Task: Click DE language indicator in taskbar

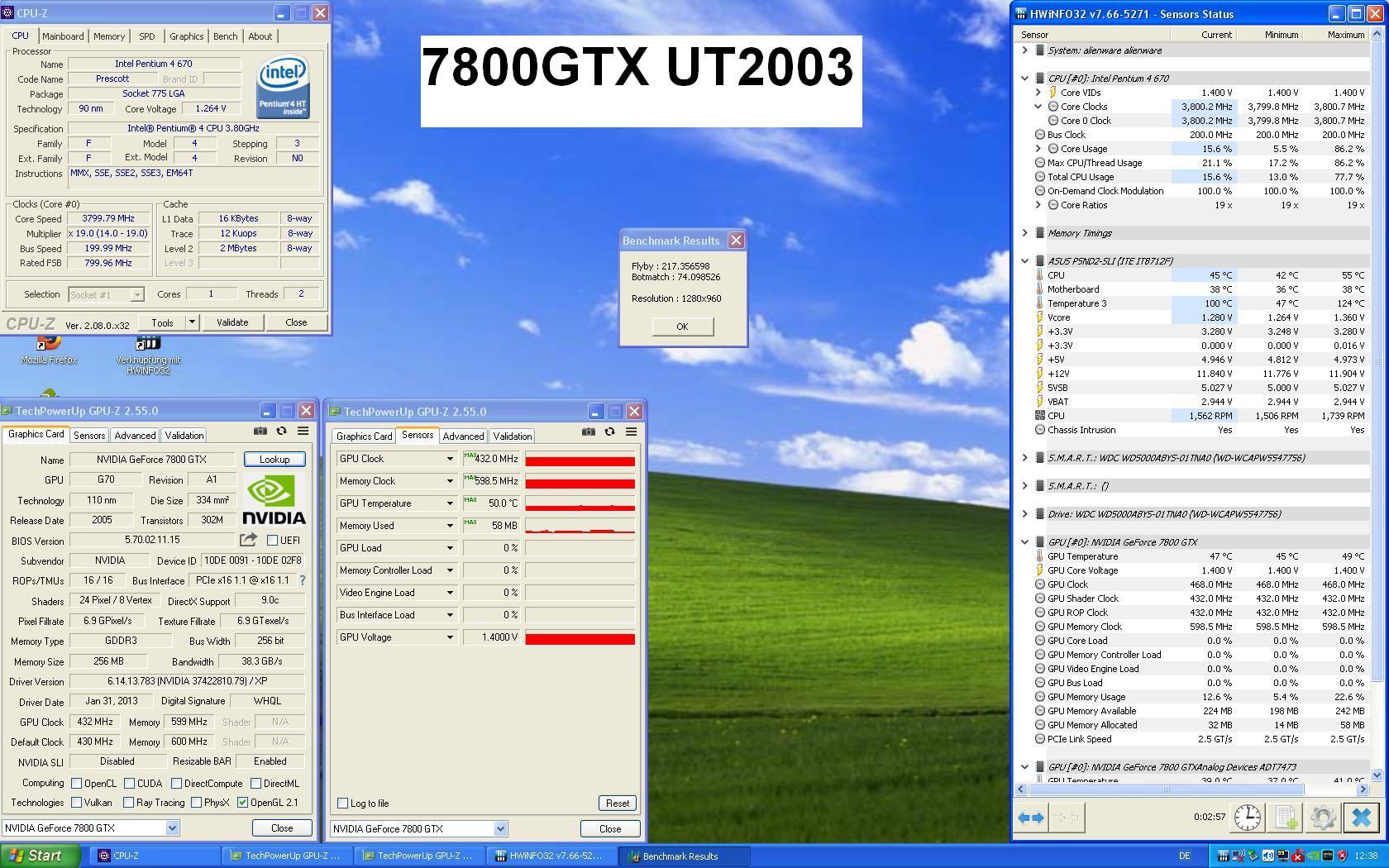Action: pos(1184,856)
